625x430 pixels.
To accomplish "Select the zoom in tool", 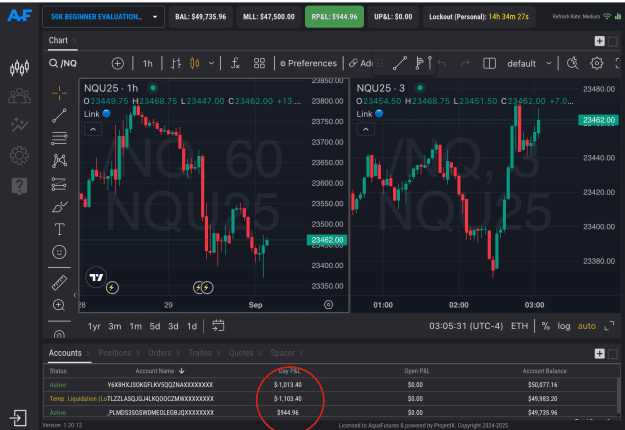I will pyautogui.click(x=59, y=305).
